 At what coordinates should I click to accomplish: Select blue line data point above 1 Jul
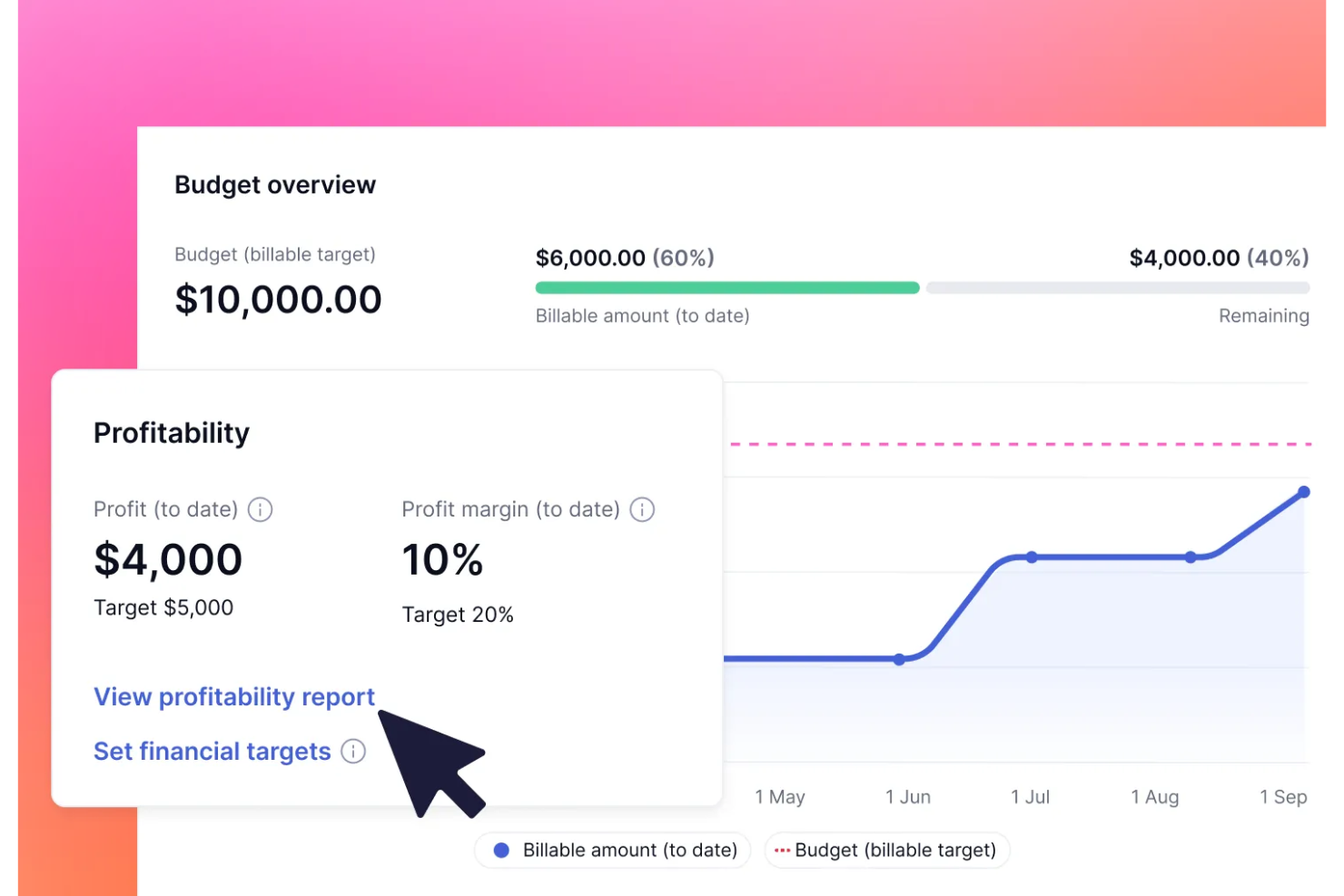1032,557
